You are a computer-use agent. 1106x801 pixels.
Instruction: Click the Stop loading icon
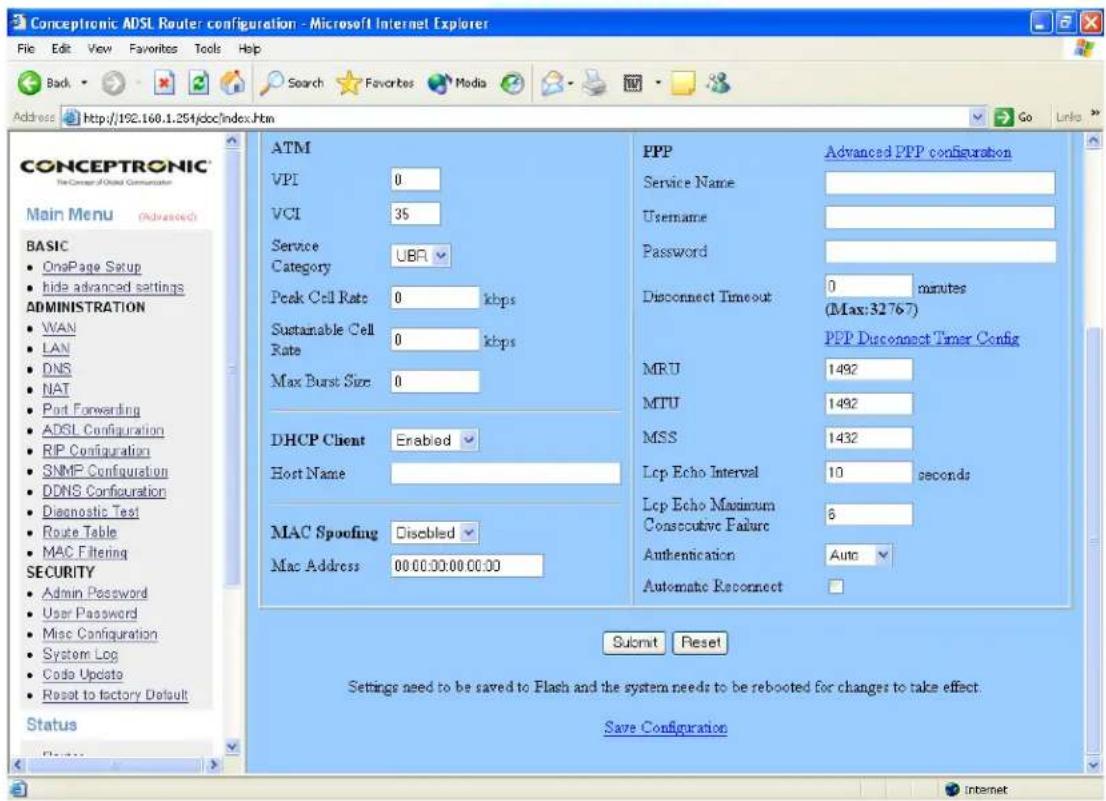(164, 83)
